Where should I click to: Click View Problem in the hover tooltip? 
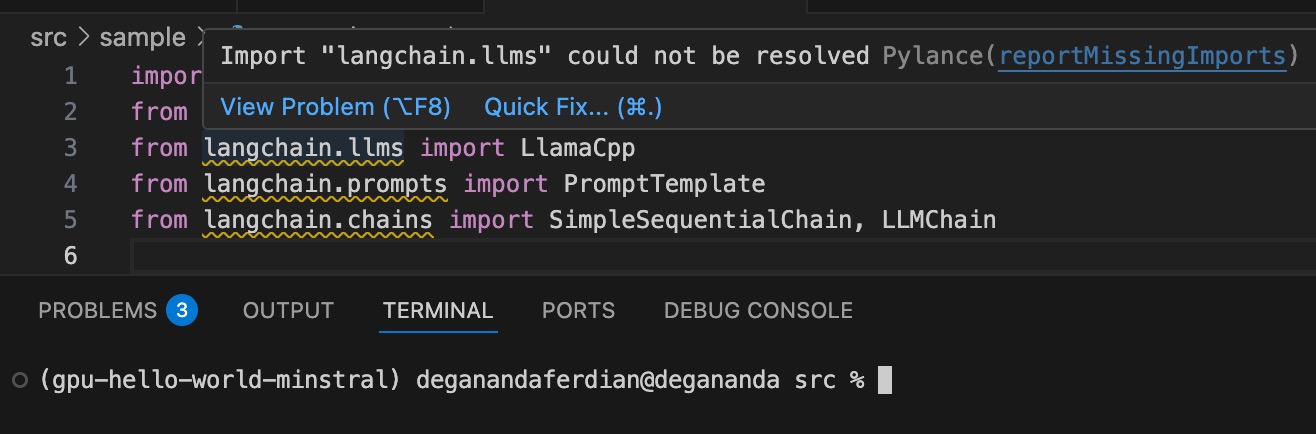[336, 106]
